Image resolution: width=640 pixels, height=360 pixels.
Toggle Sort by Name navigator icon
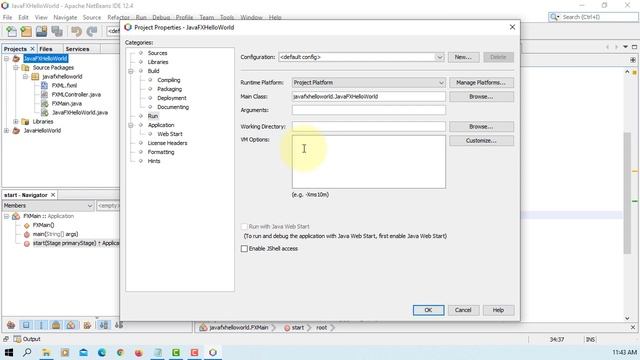104,325
